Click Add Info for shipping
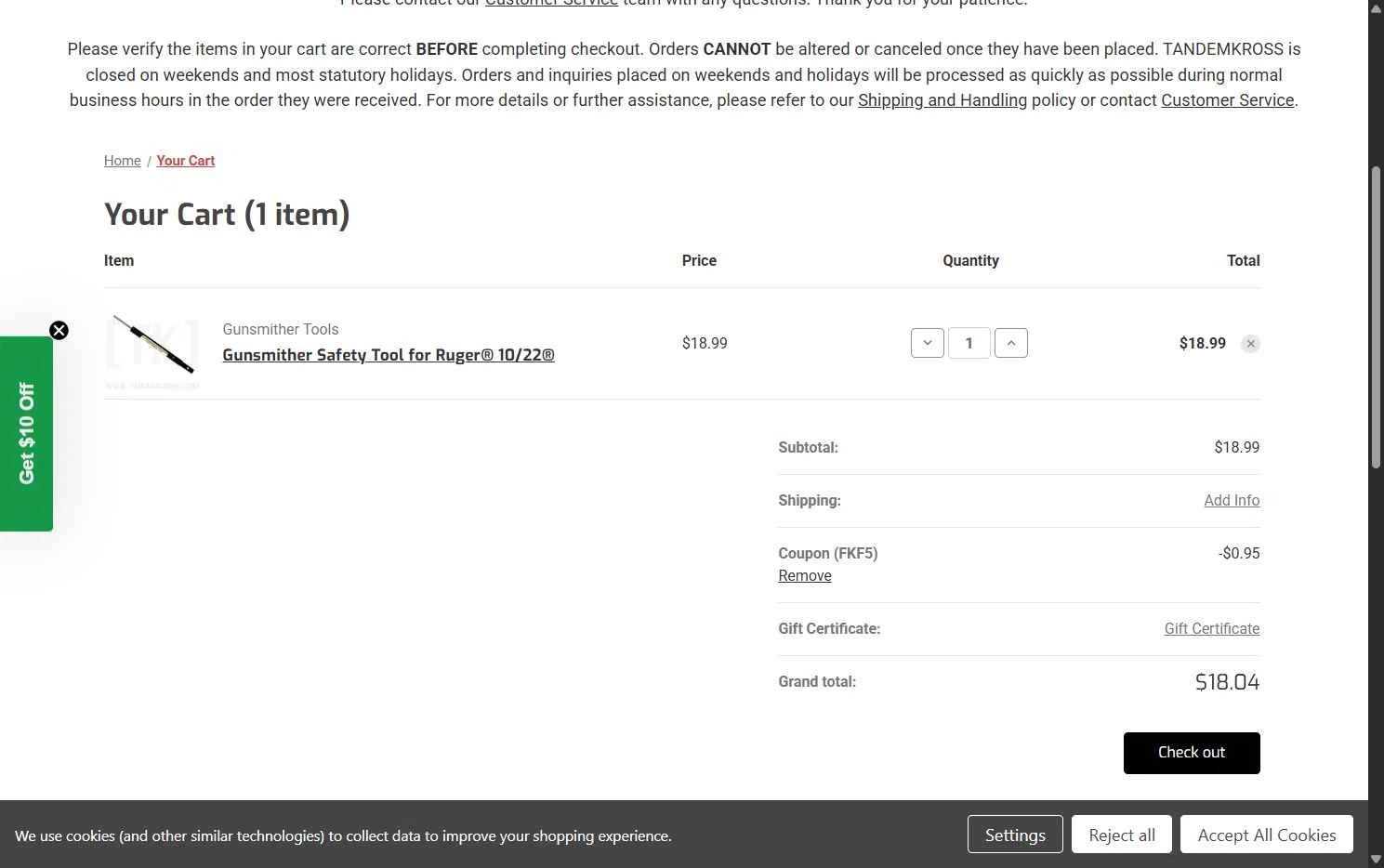 (x=1232, y=500)
